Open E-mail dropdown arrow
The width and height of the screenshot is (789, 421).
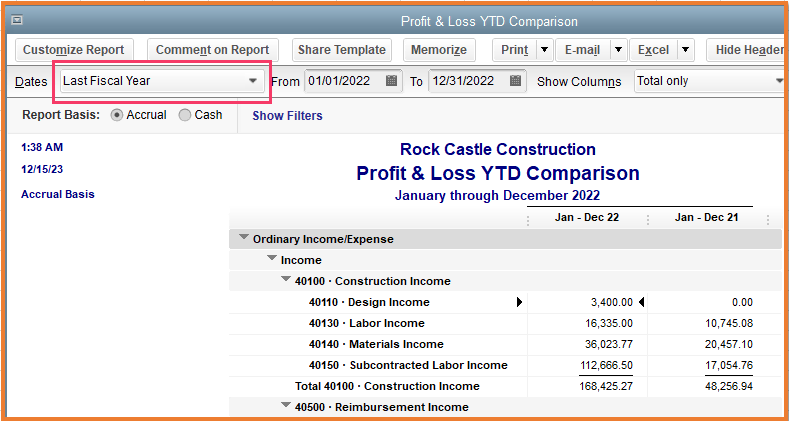tap(618, 50)
